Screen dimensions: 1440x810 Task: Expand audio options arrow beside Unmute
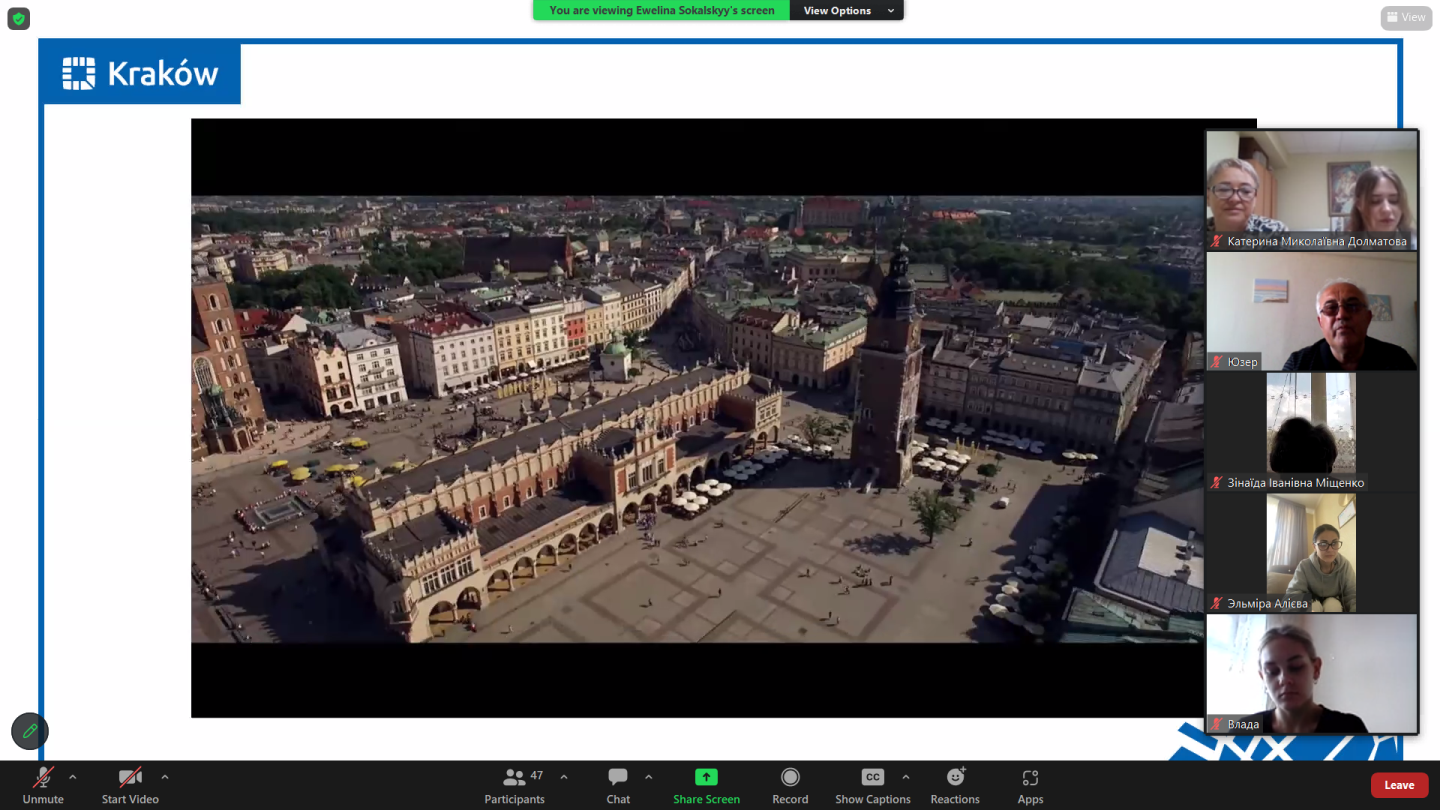[x=72, y=776]
